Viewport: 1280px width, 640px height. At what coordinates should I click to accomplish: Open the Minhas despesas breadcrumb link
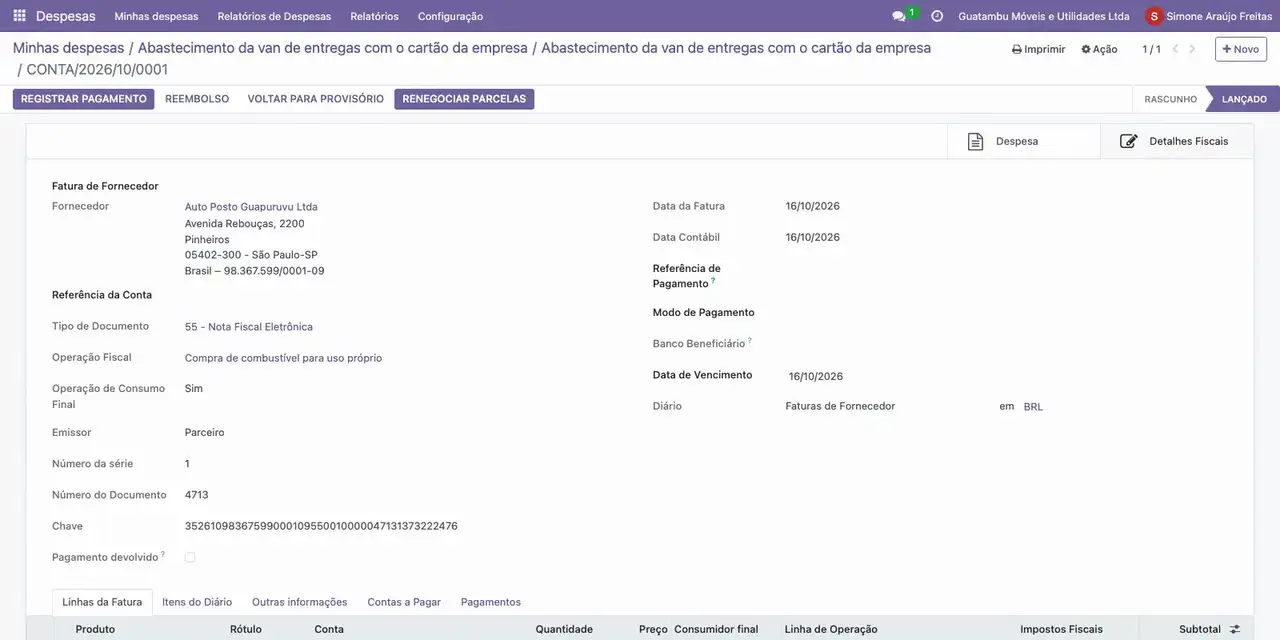click(x=68, y=48)
